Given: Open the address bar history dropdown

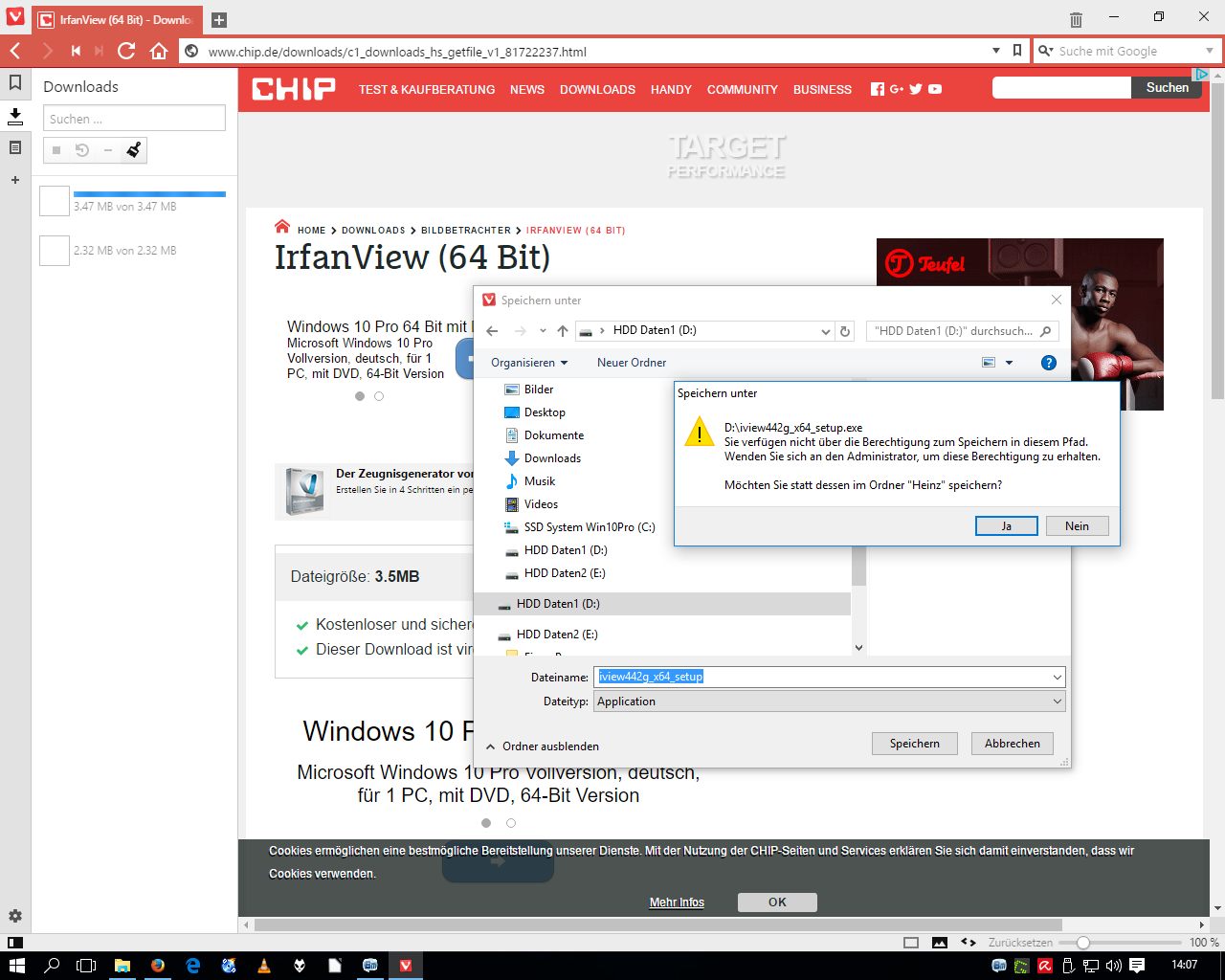Looking at the screenshot, I should click(996, 51).
